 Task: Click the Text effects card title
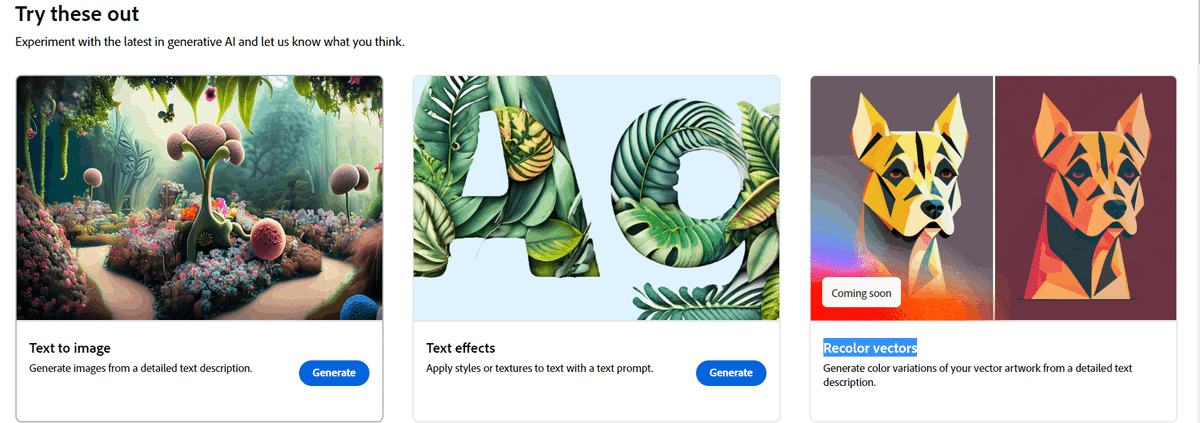pyautogui.click(x=461, y=348)
